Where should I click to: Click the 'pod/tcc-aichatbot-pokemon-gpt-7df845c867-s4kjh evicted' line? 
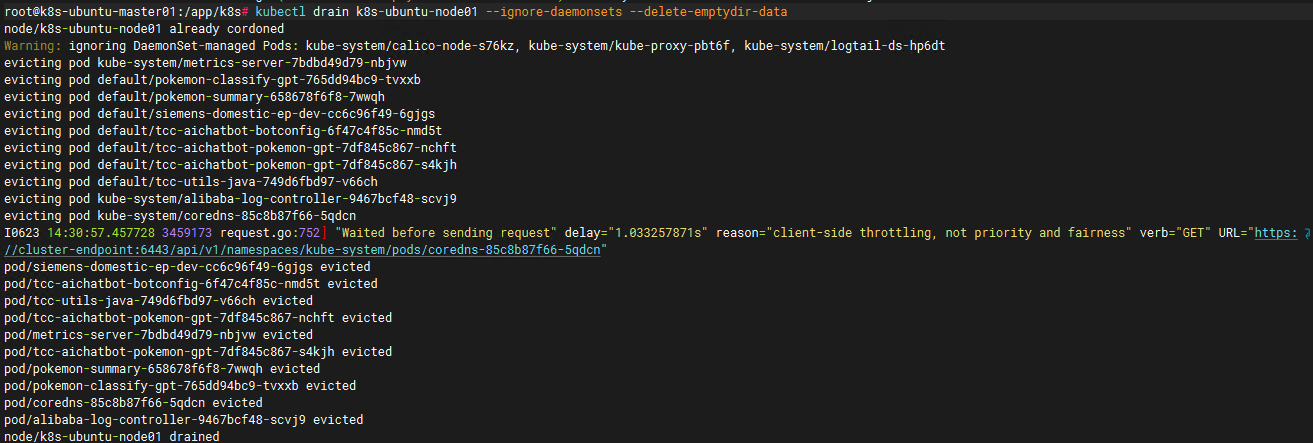click(x=196, y=352)
